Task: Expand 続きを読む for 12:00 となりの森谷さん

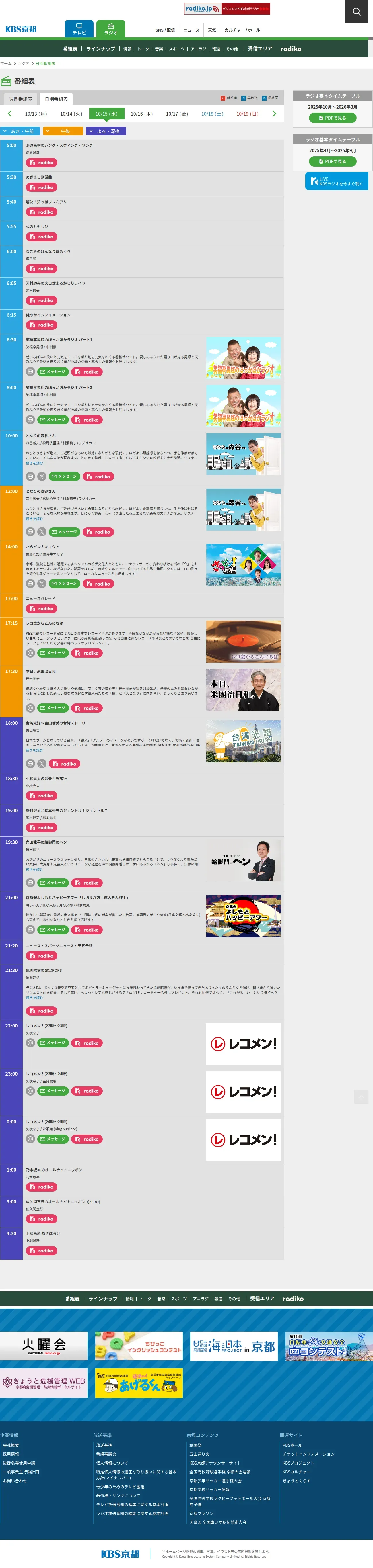Action: (x=34, y=519)
